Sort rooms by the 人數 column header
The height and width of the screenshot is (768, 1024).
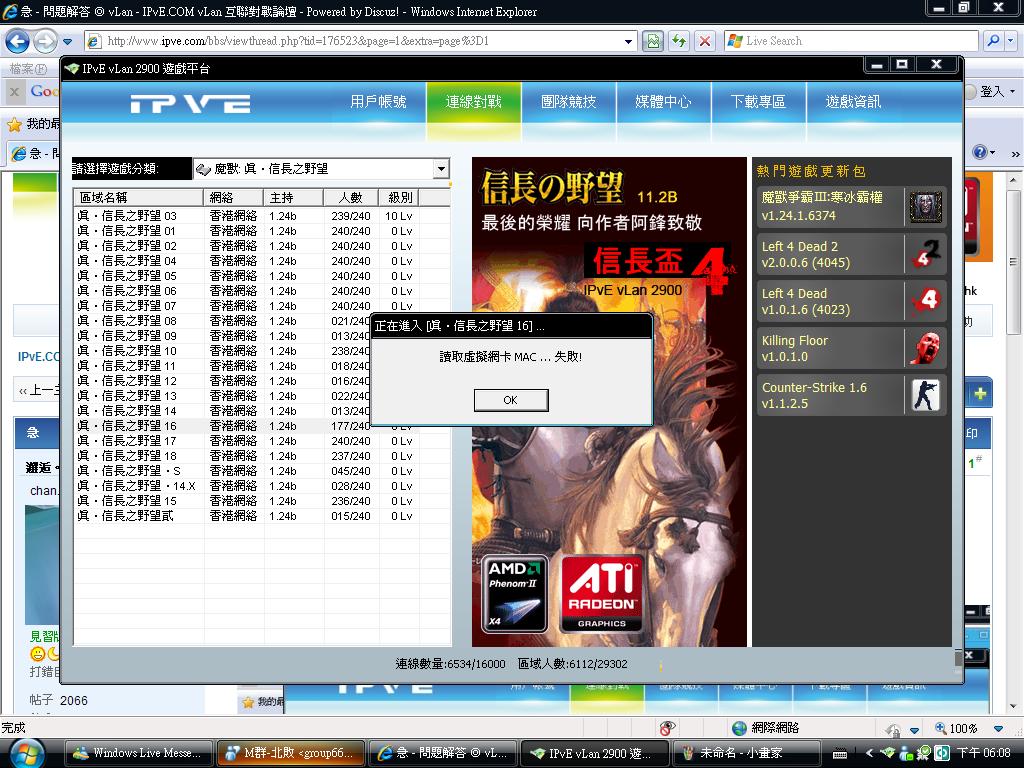pos(350,197)
